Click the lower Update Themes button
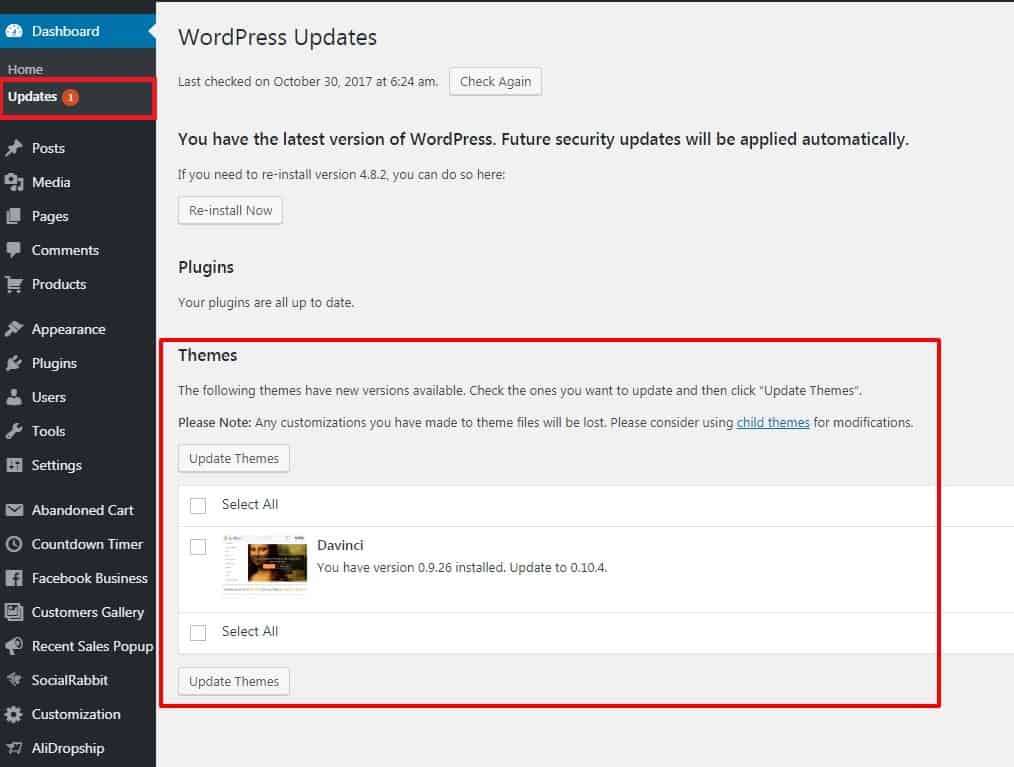 pyautogui.click(x=234, y=681)
